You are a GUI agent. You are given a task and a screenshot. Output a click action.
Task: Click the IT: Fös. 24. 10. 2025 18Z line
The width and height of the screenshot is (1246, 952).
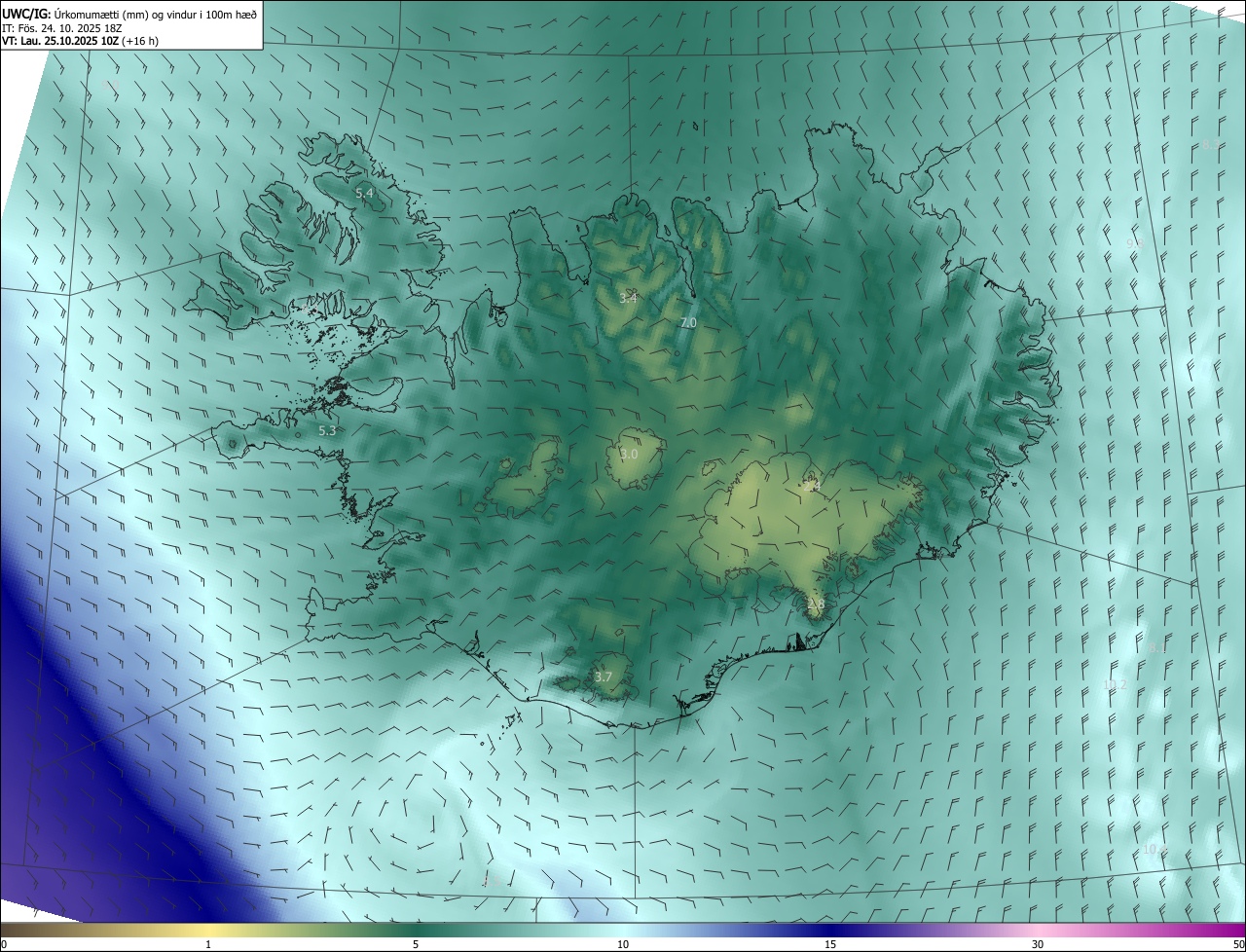pyautogui.click(x=62, y=27)
